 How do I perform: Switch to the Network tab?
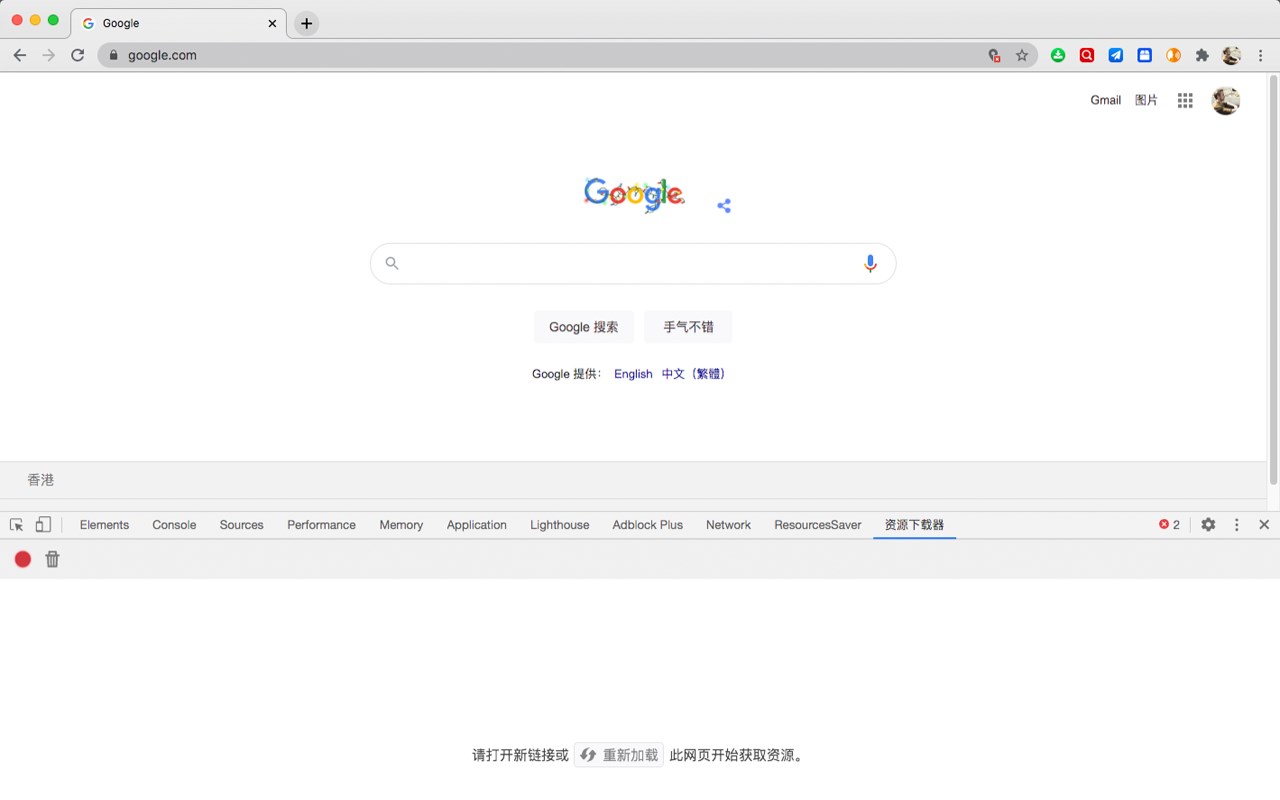click(x=728, y=525)
